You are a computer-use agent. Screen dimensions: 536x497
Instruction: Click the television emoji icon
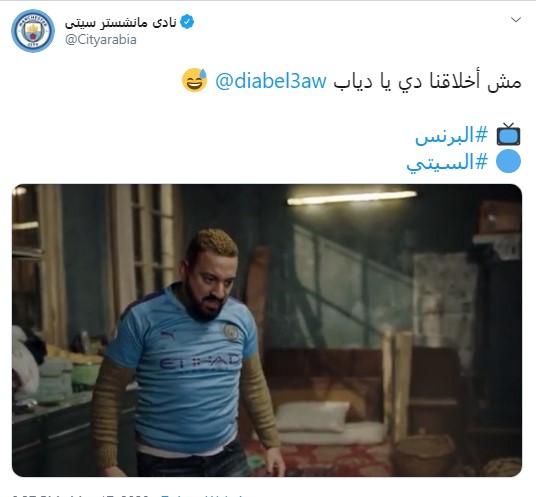(509, 134)
